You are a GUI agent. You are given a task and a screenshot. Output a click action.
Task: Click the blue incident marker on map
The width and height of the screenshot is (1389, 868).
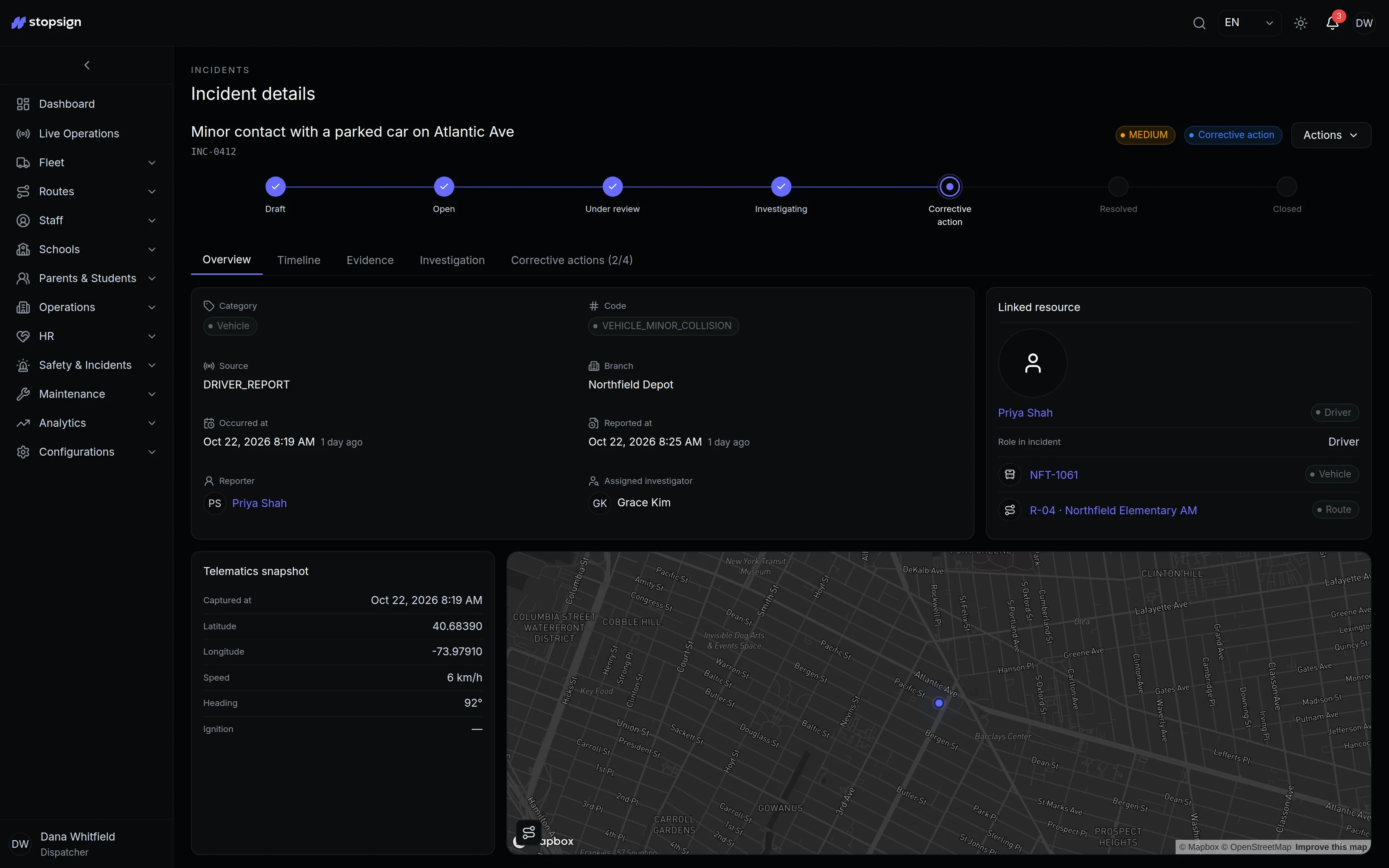(x=938, y=703)
